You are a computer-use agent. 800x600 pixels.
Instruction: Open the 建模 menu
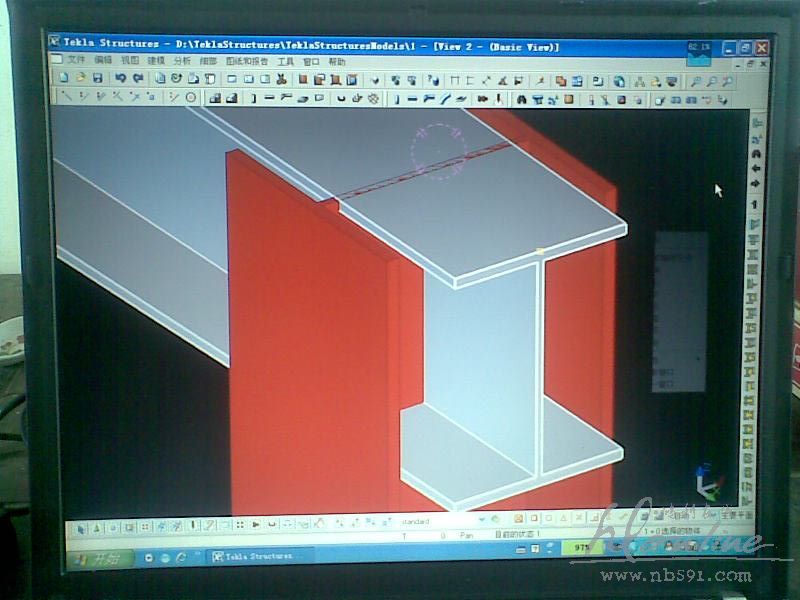pos(157,61)
